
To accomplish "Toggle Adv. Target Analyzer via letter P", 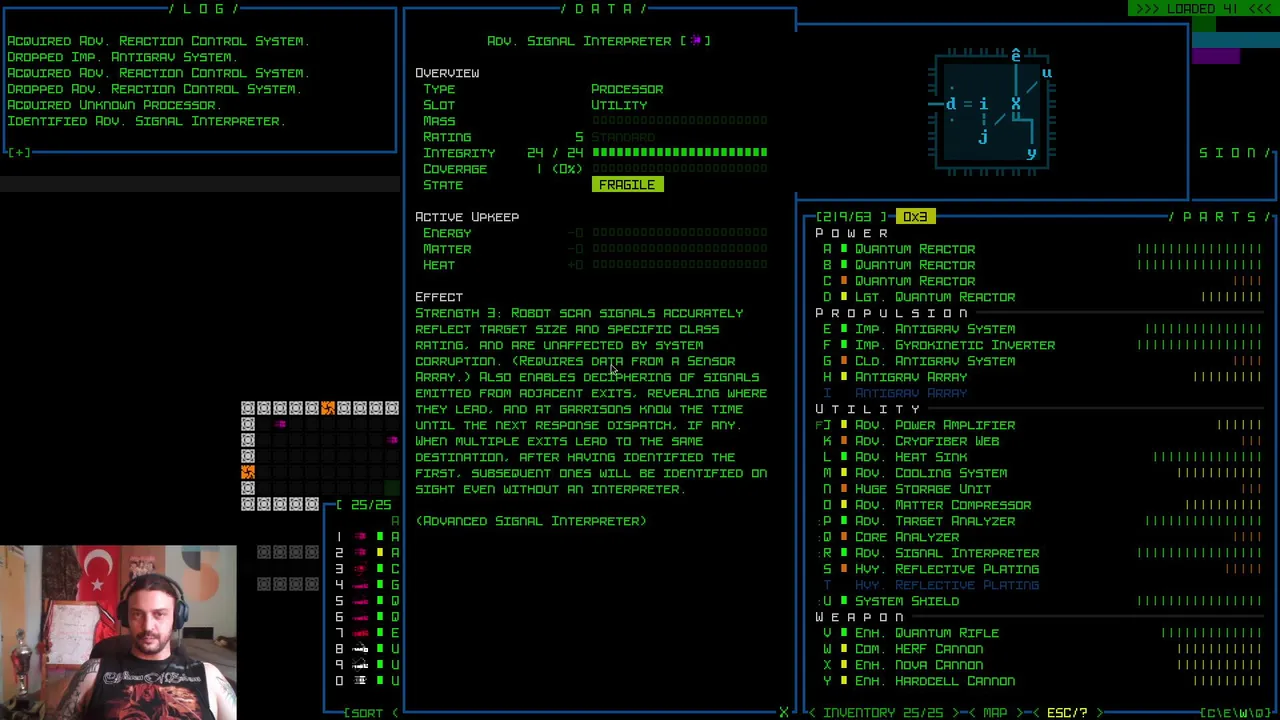I will coord(827,521).
